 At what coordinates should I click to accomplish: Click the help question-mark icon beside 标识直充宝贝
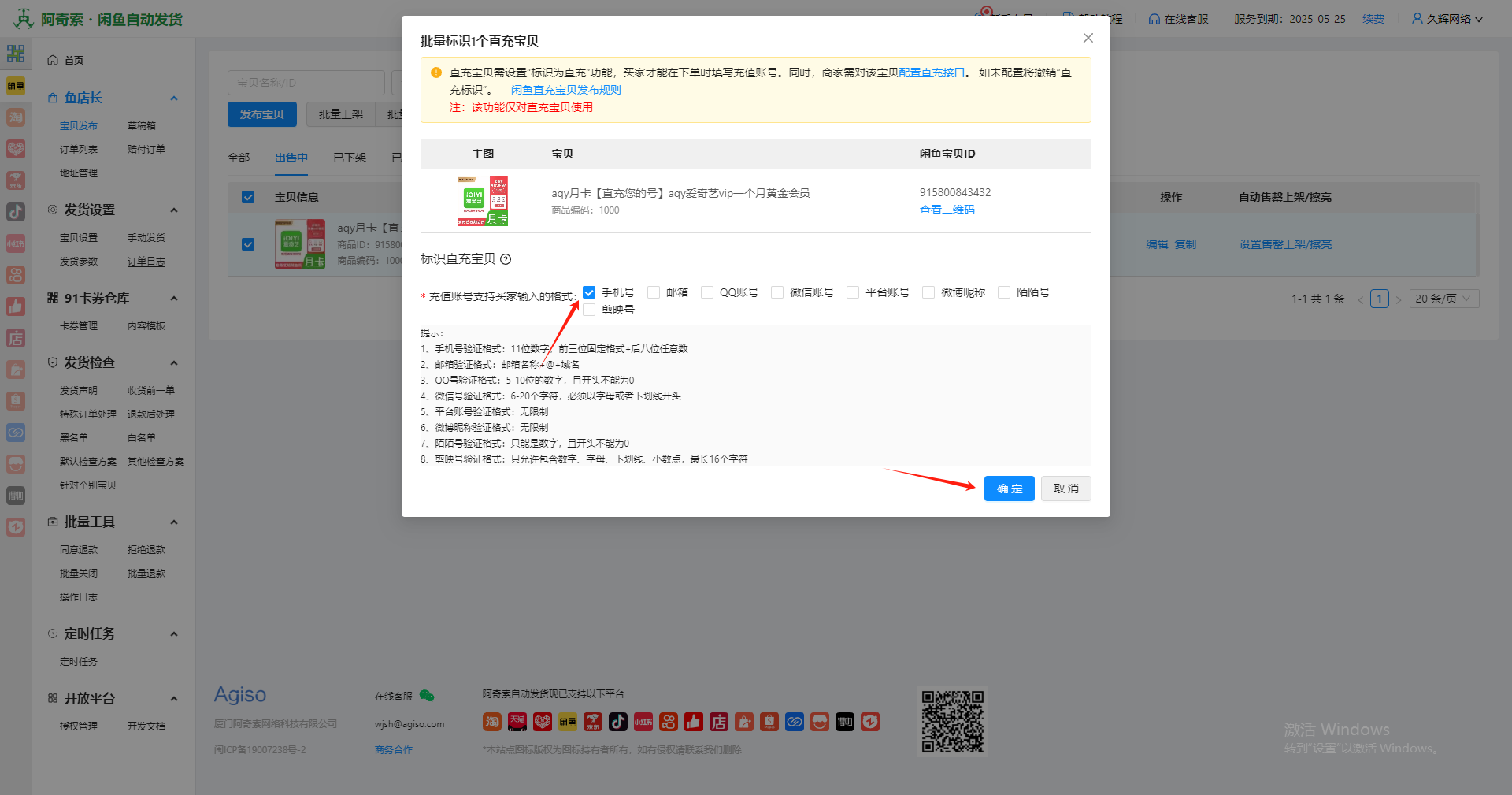pos(506,259)
